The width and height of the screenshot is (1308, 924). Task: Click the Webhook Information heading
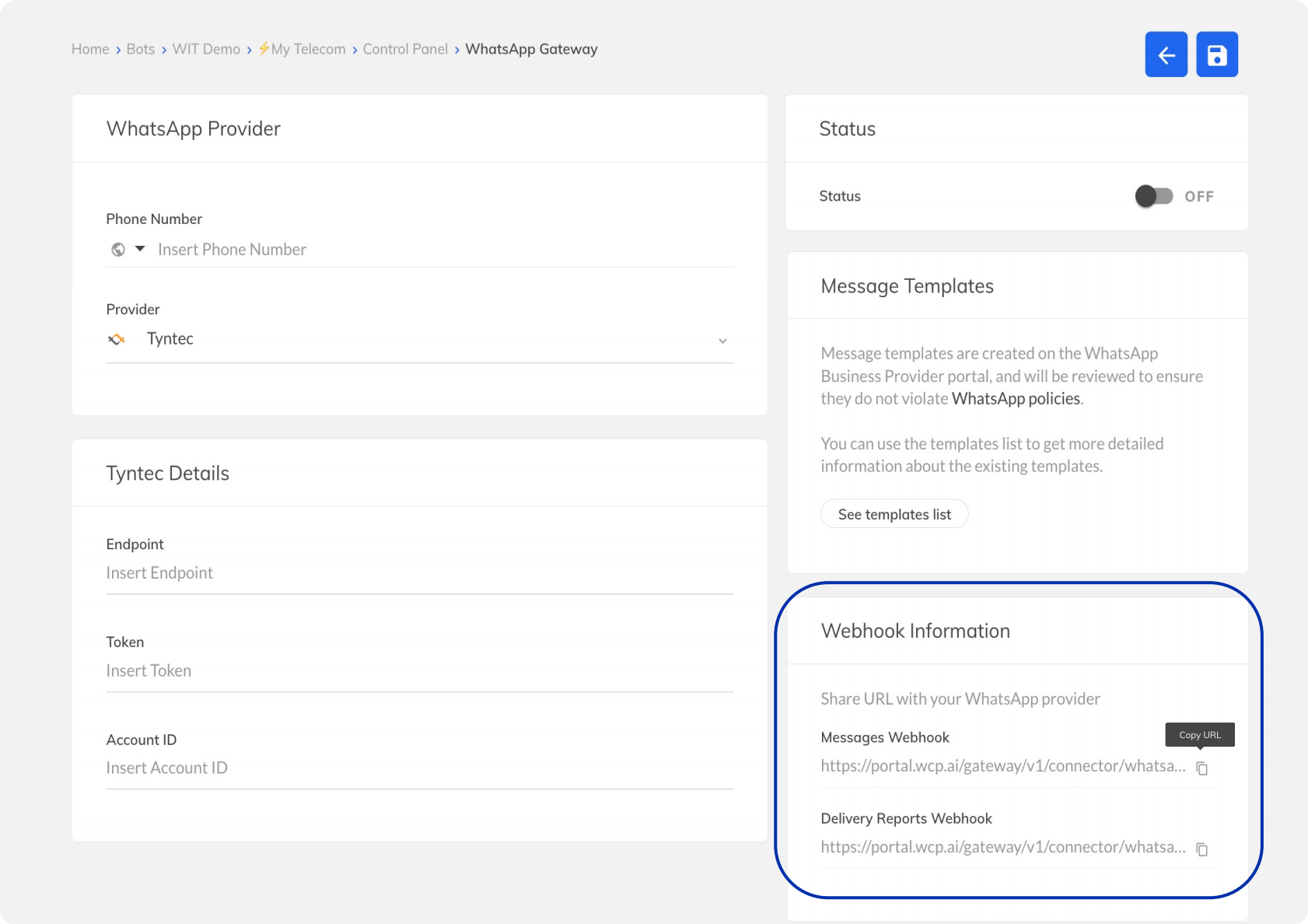915,631
